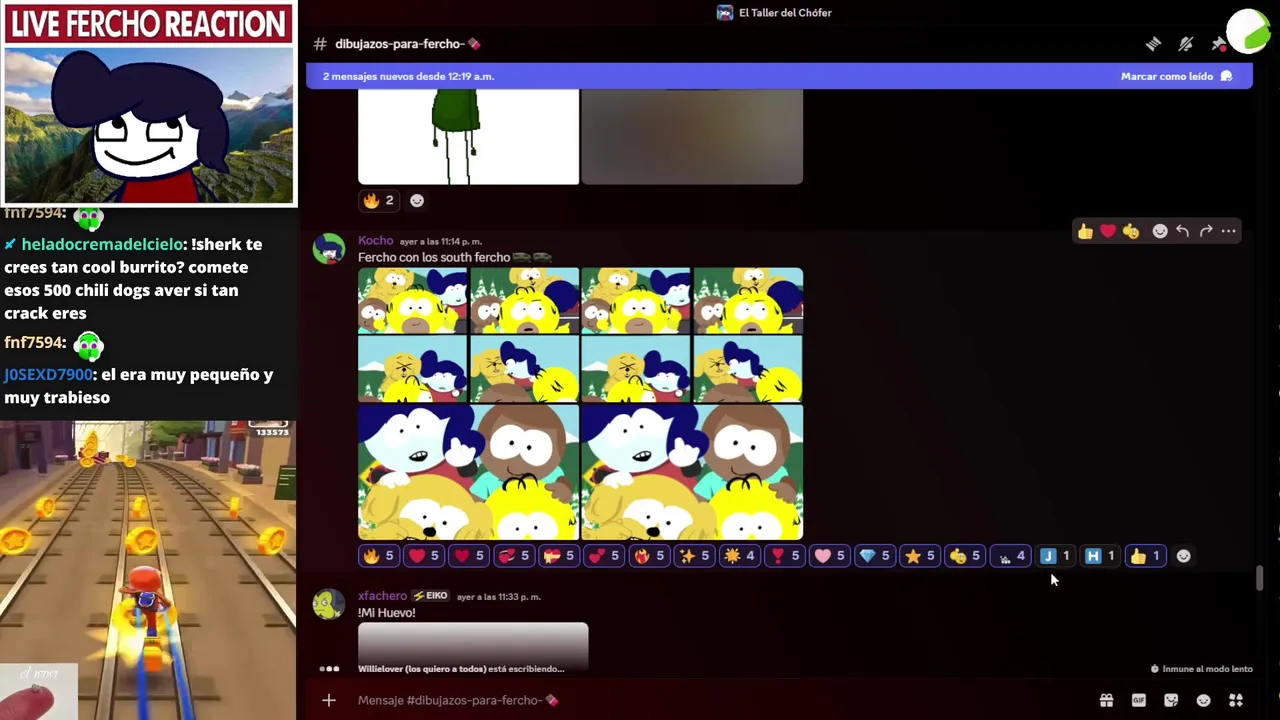Open pinned messages with the pin icon
Image resolution: width=1280 pixels, height=720 pixels.
[x=1218, y=44]
